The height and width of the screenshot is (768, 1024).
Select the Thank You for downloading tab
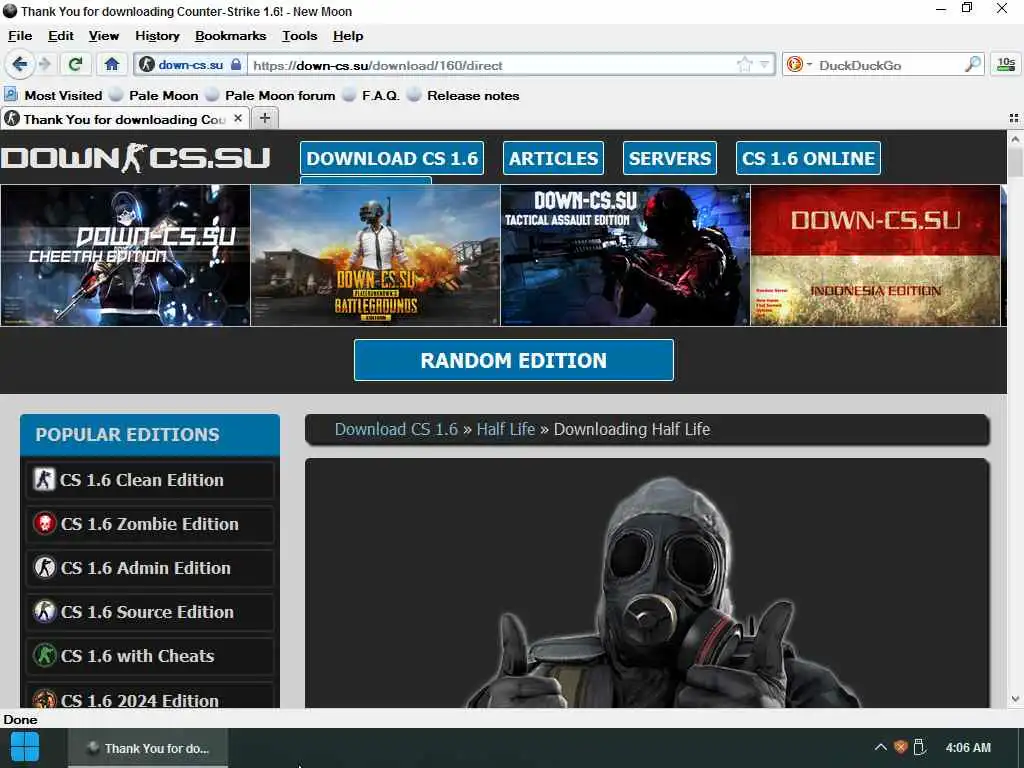(x=124, y=118)
